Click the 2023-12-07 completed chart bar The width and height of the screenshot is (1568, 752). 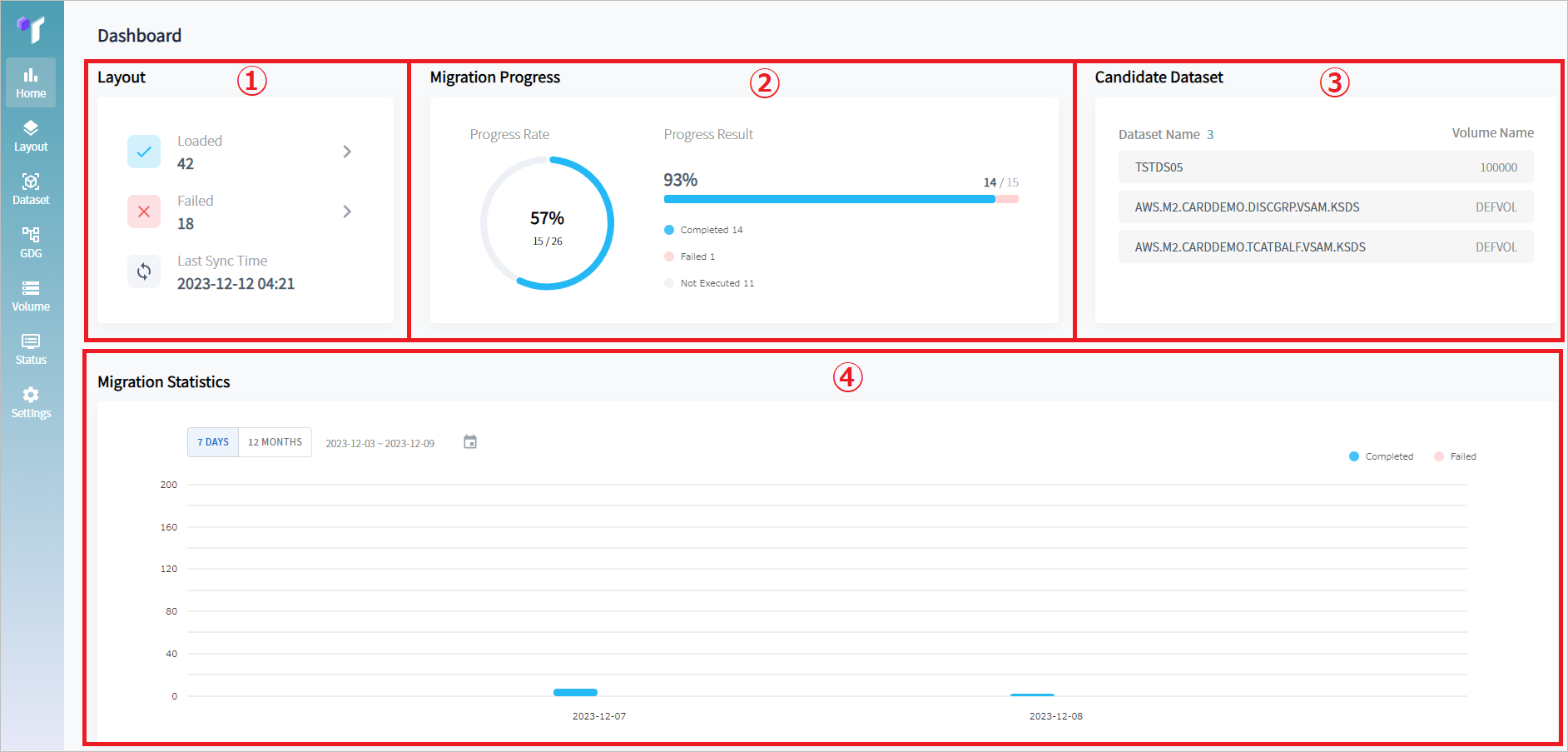575,692
